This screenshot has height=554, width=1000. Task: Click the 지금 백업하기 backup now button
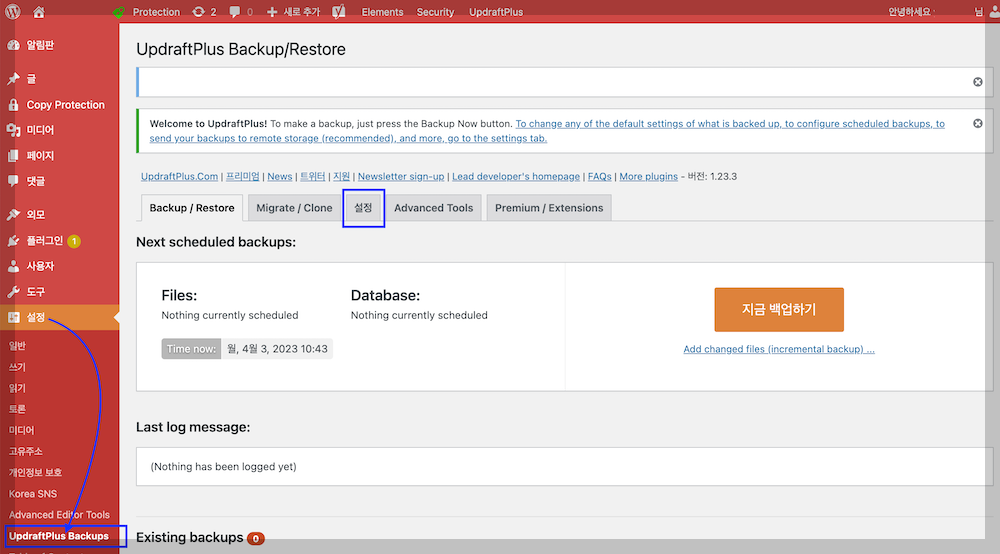[779, 309]
